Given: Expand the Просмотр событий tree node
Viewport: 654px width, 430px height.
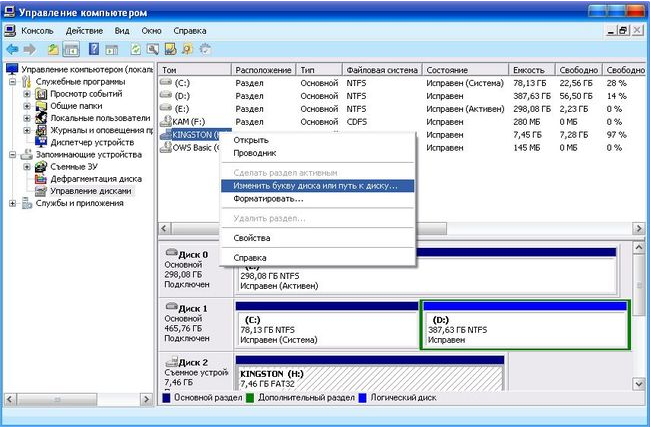Looking at the screenshot, I should tap(27, 94).
